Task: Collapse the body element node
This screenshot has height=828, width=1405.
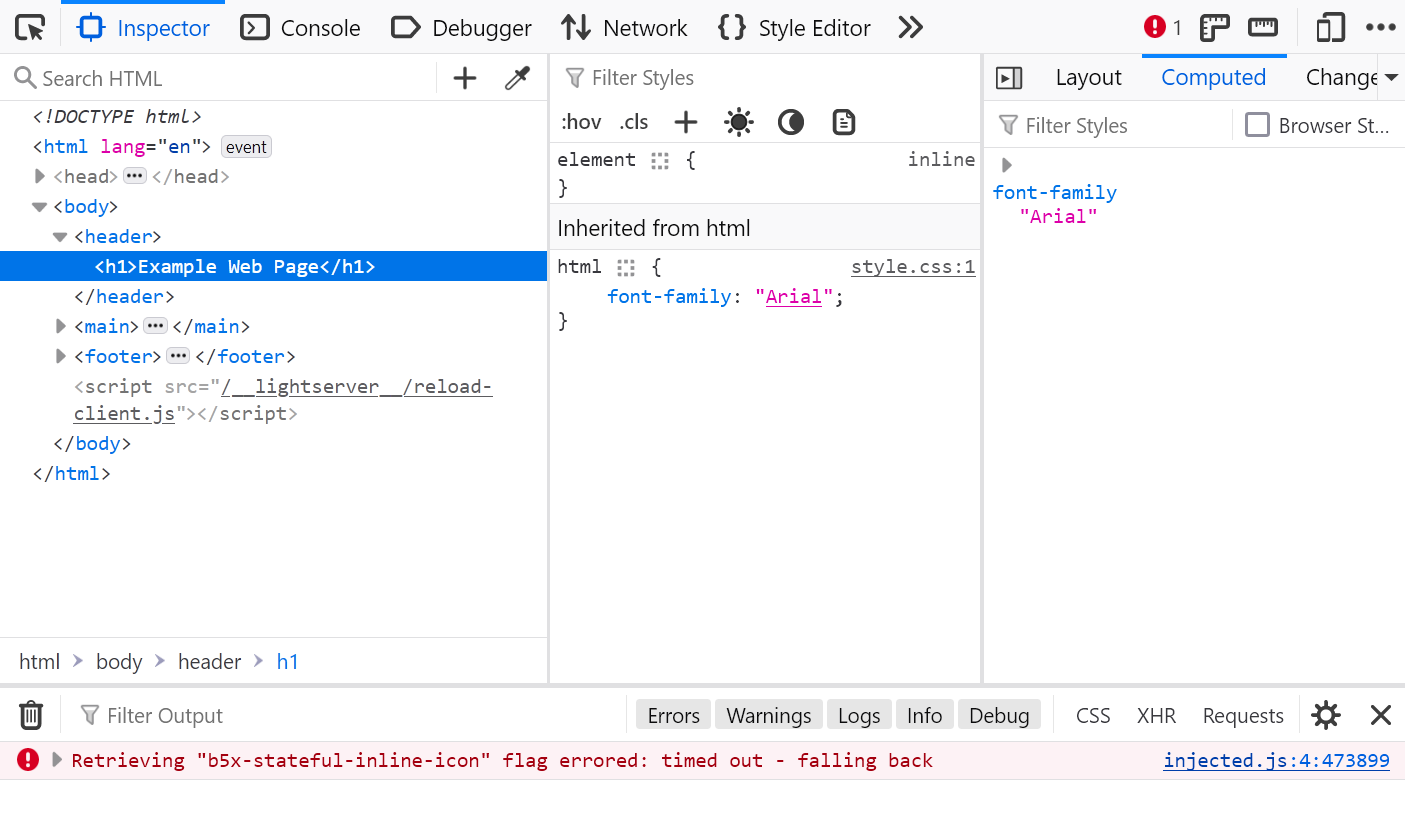Action: (40, 207)
